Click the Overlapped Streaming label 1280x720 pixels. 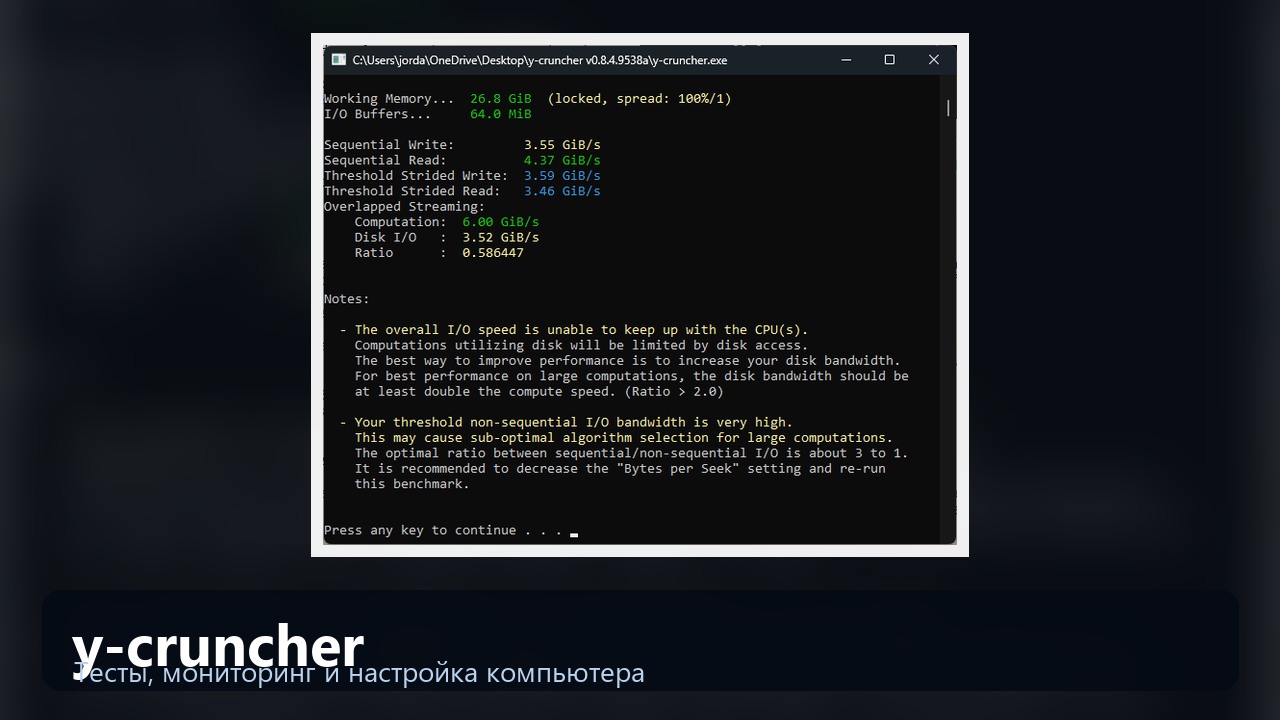(x=404, y=207)
